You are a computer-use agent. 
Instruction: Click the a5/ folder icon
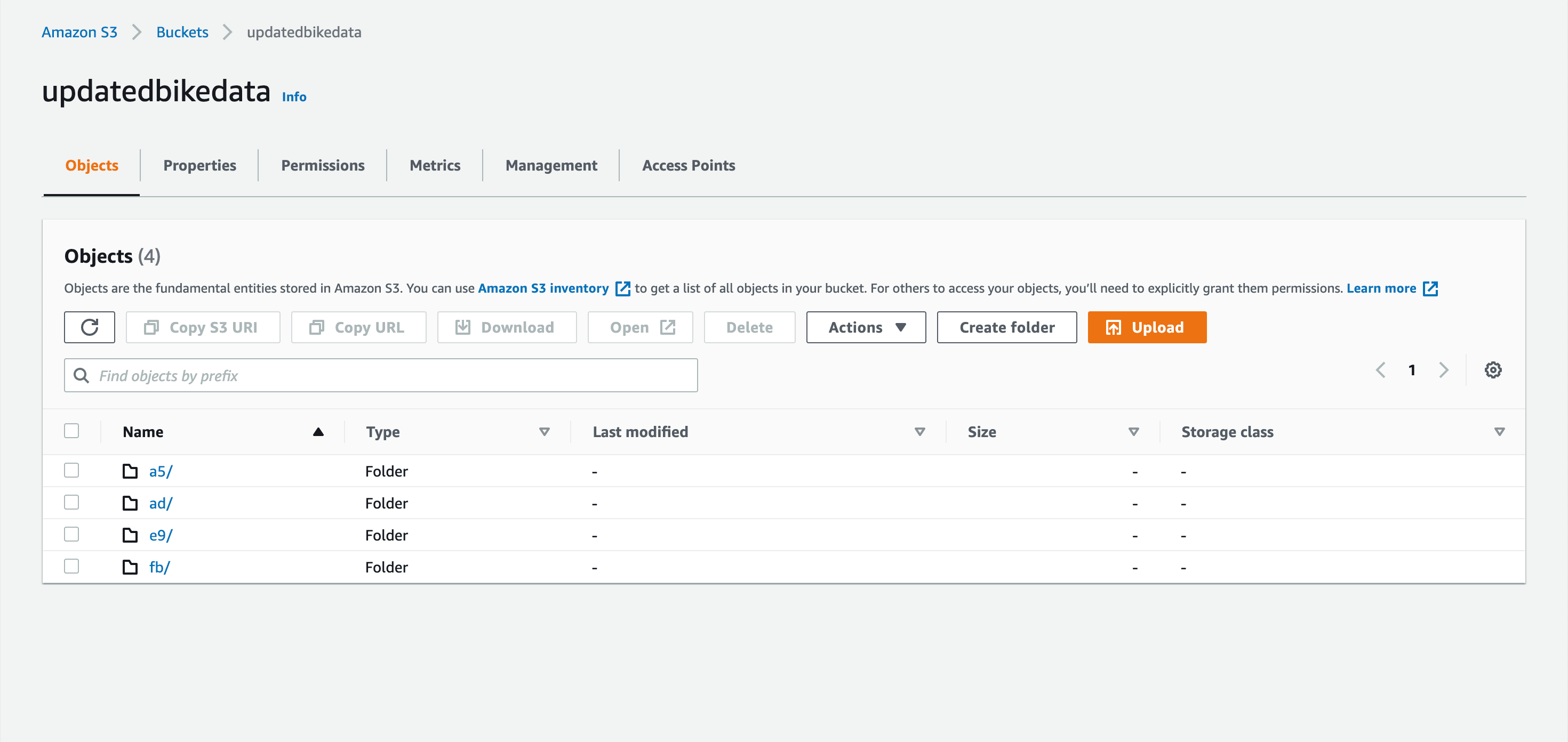pos(130,471)
